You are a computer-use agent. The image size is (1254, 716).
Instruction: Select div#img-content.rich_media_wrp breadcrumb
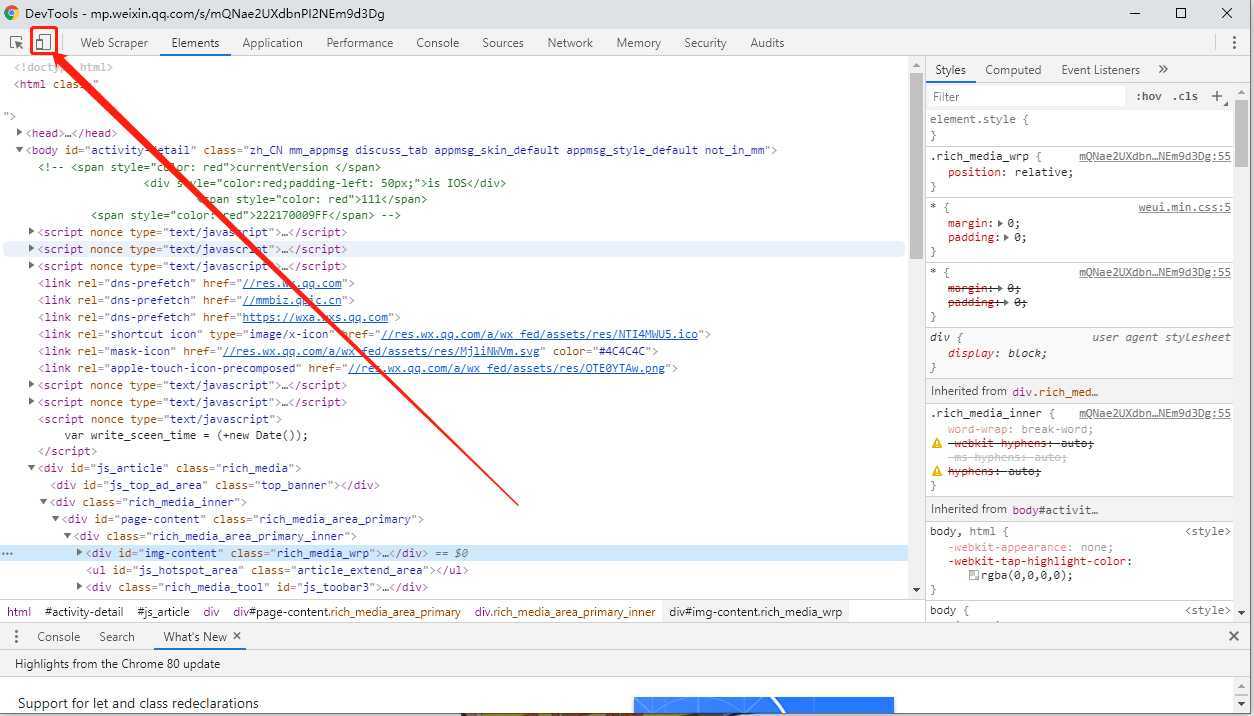756,612
